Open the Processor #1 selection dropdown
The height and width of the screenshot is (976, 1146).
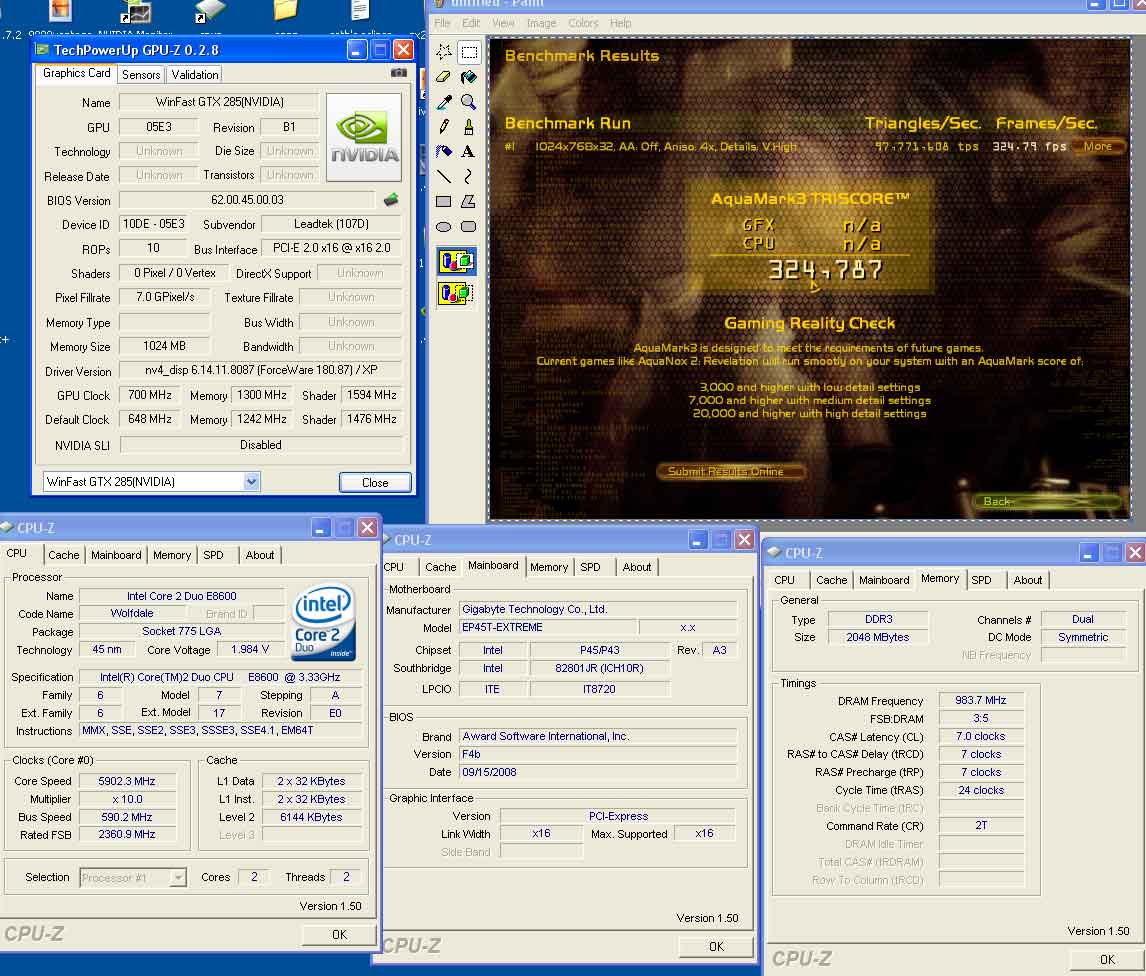[x=178, y=877]
